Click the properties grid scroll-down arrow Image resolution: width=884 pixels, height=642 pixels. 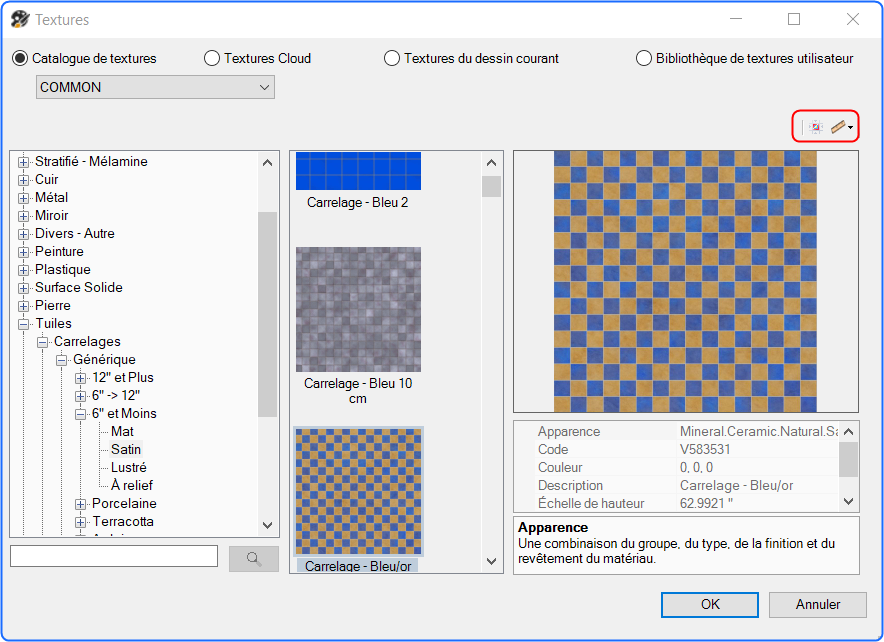click(848, 501)
